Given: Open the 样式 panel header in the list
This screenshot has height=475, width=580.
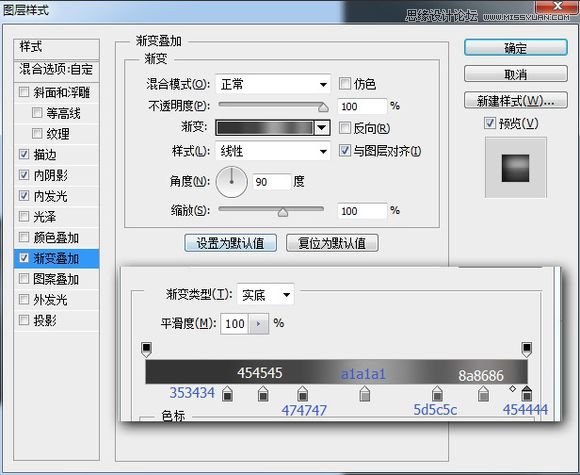Looking at the screenshot, I should 56,48.
